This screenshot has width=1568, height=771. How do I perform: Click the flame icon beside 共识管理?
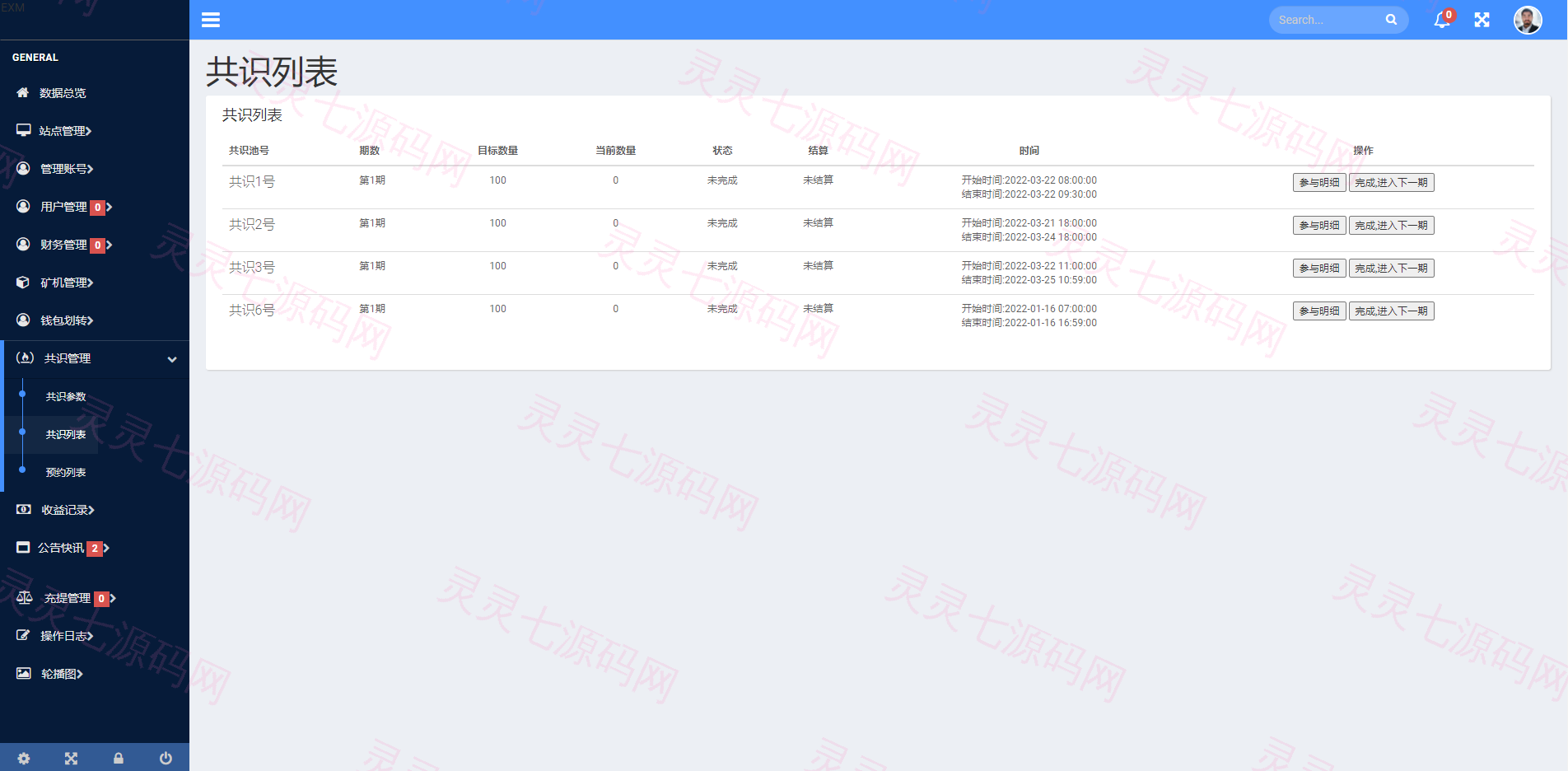[x=26, y=357]
